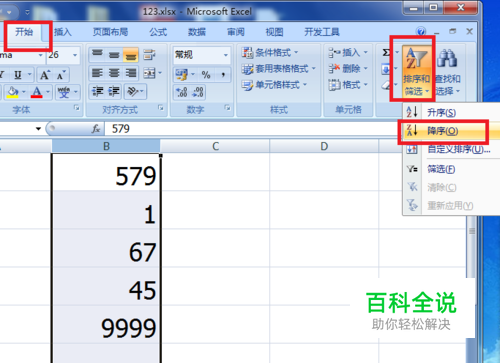Click the insert function fx button
The width and height of the screenshot is (500, 363).
[x=96, y=129]
